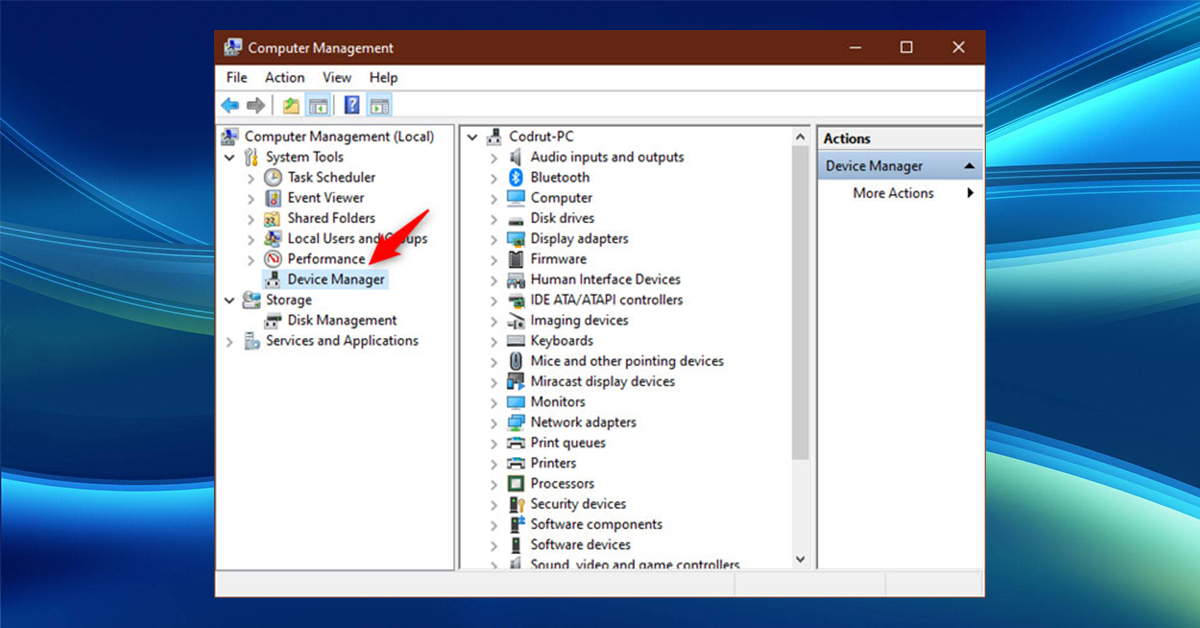
Task: Click the Forward navigation arrow on the toolbar
Action: [x=256, y=104]
